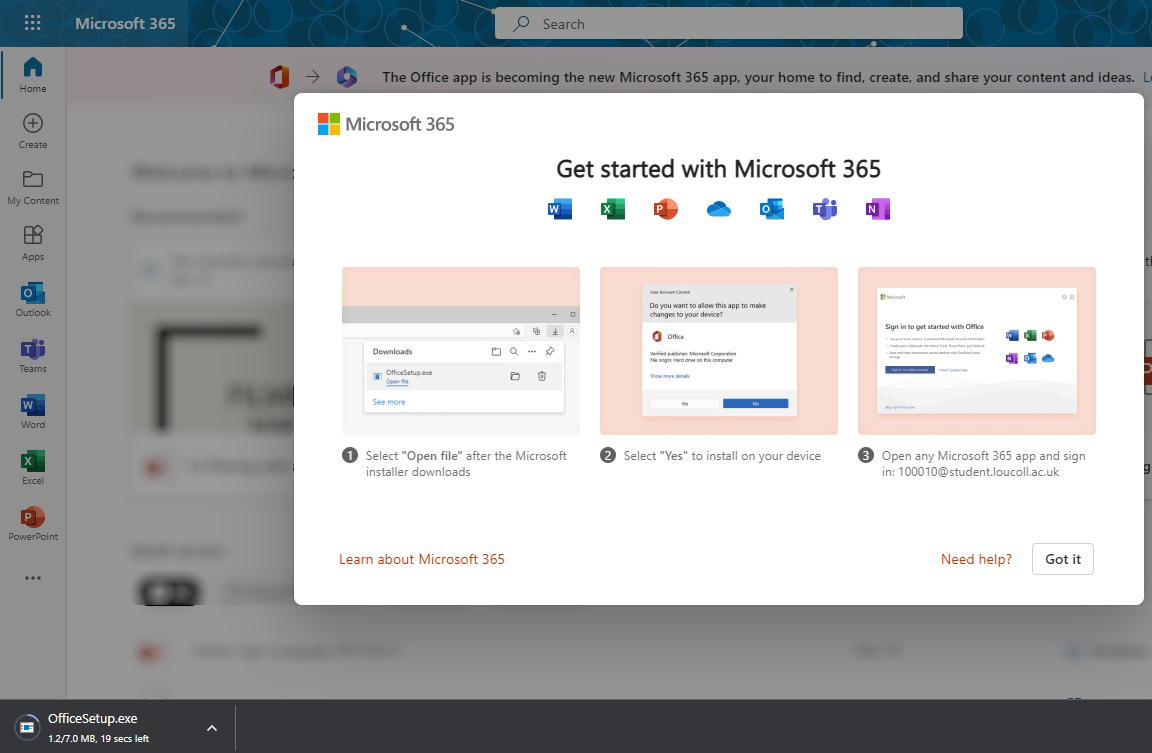1152x753 pixels.
Task: Click the Teams icon in the dialog
Action: (x=824, y=209)
